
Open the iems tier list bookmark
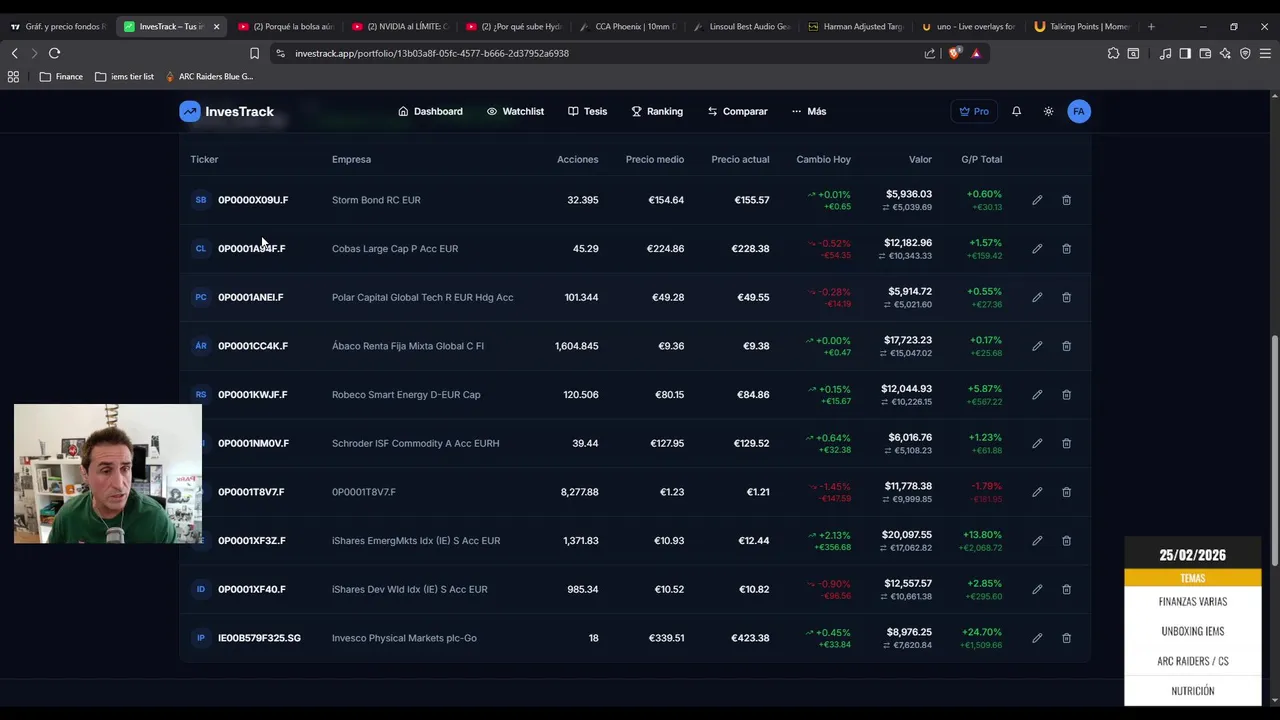pos(124,76)
